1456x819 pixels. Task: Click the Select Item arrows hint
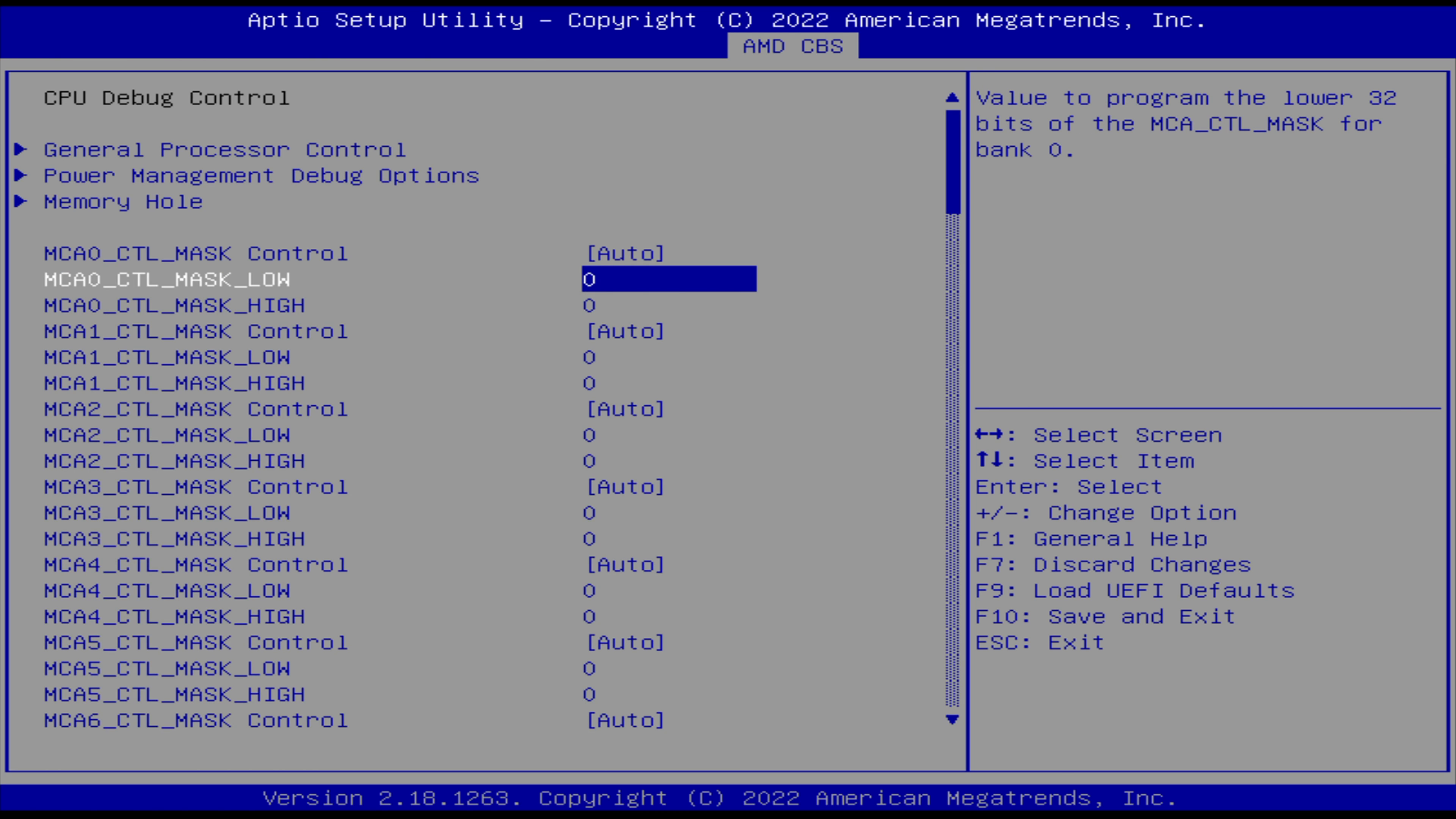tap(1085, 461)
